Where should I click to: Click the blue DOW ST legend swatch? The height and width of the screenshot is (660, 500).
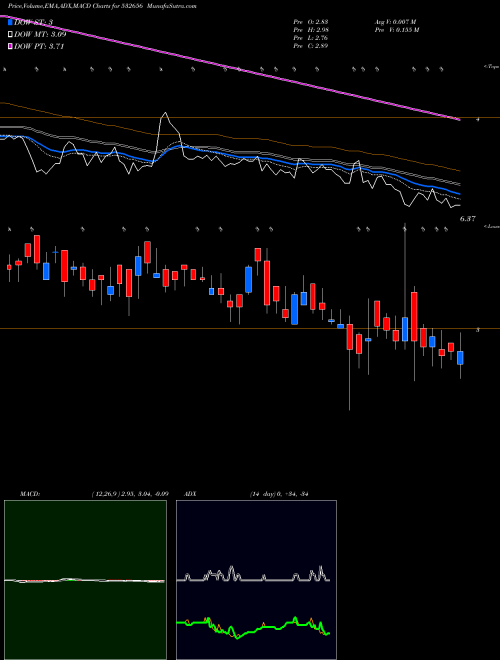(x=11, y=22)
